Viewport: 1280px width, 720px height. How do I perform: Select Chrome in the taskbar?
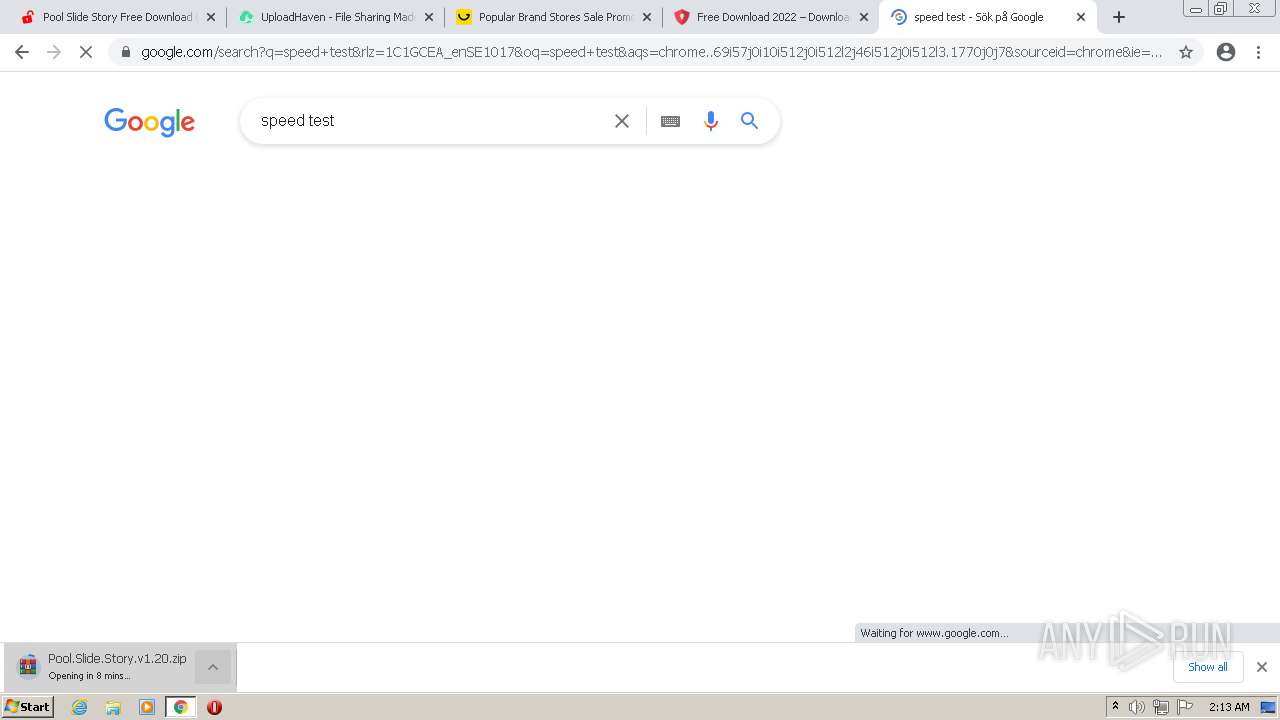pyautogui.click(x=180, y=707)
